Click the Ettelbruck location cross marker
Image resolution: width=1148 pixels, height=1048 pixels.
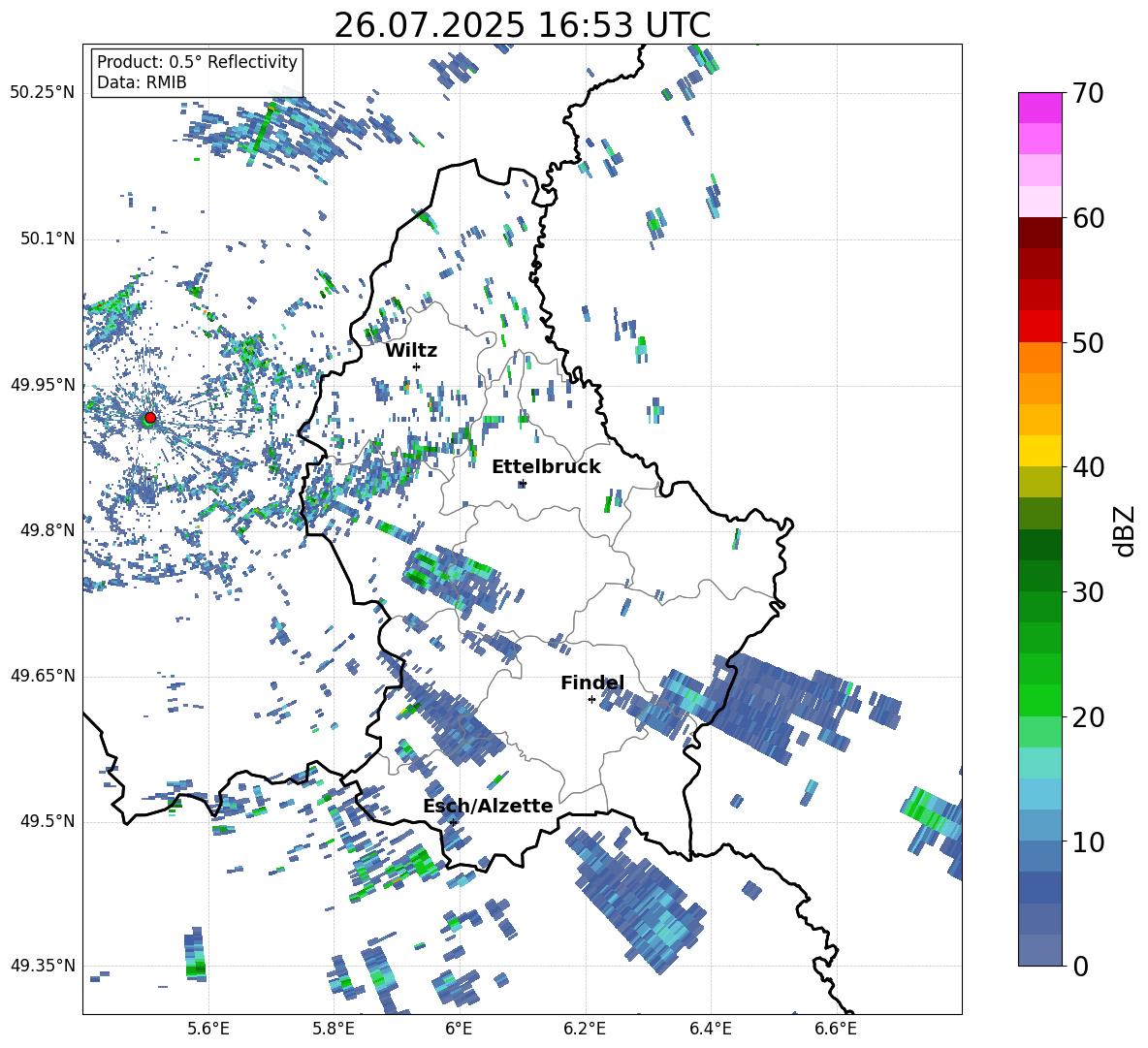click(522, 484)
